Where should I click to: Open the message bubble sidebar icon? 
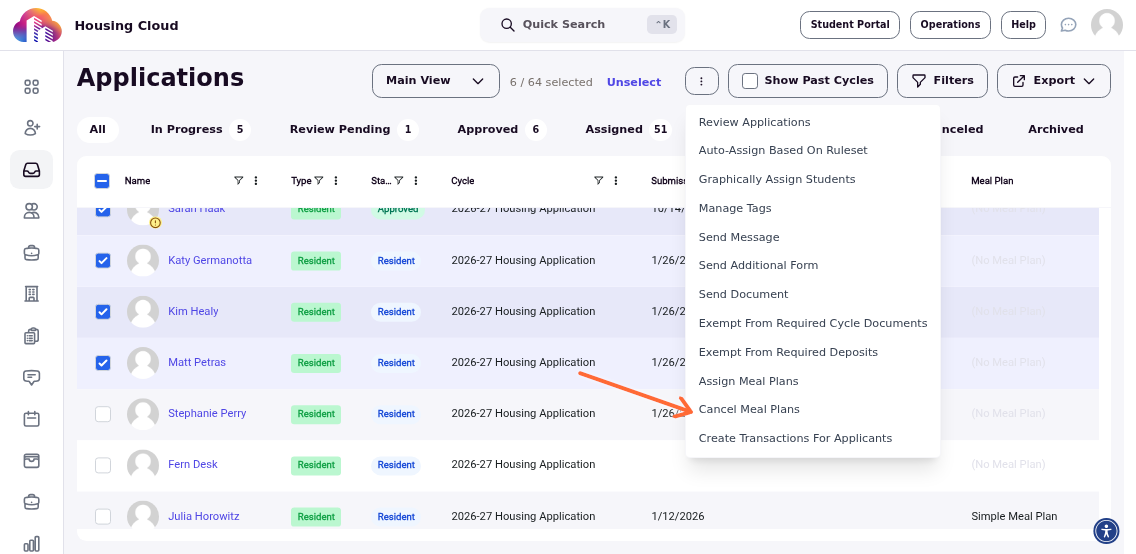pyautogui.click(x=31, y=377)
